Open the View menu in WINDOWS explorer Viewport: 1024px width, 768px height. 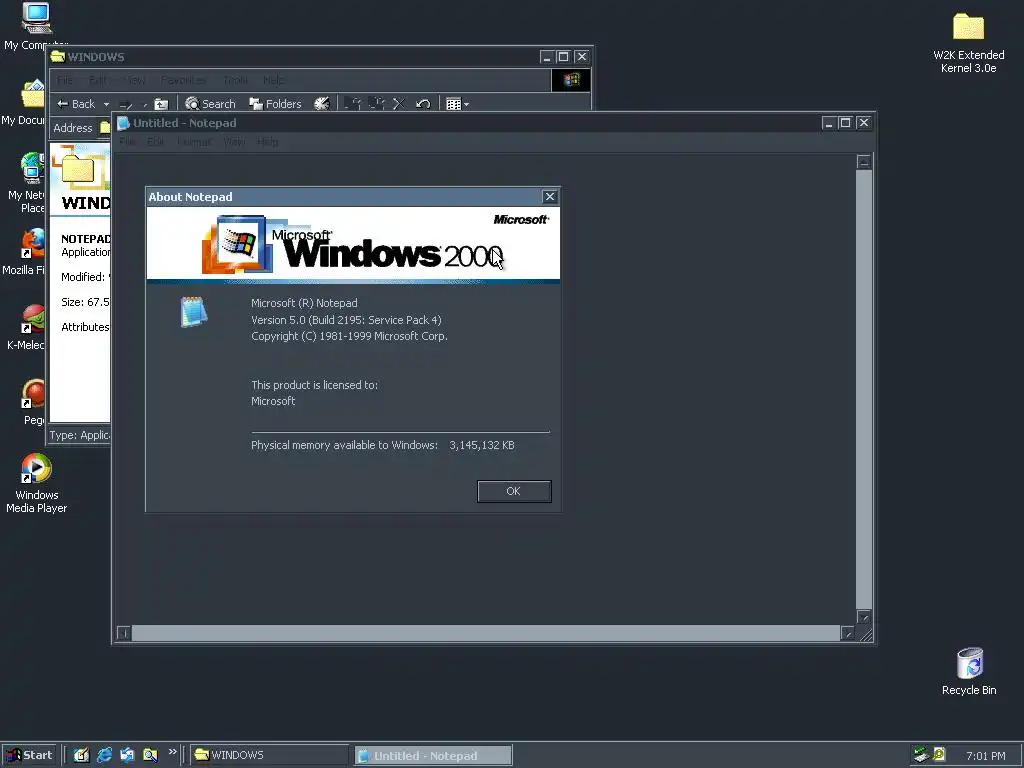click(134, 80)
